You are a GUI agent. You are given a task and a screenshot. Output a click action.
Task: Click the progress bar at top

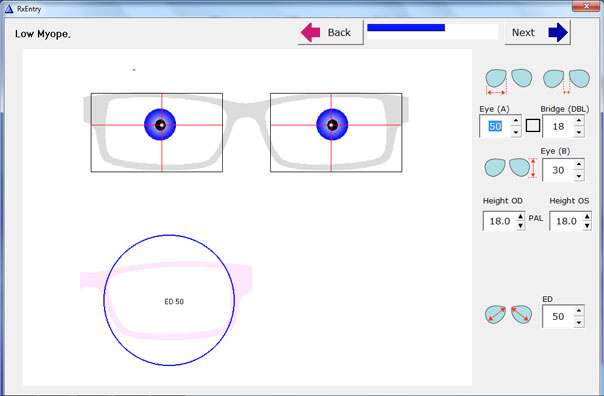(x=433, y=31)
